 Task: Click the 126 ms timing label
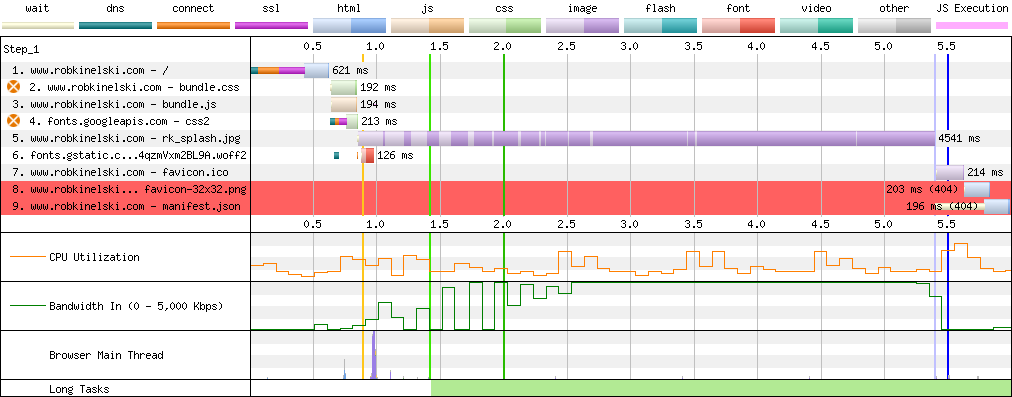(395, 155)
